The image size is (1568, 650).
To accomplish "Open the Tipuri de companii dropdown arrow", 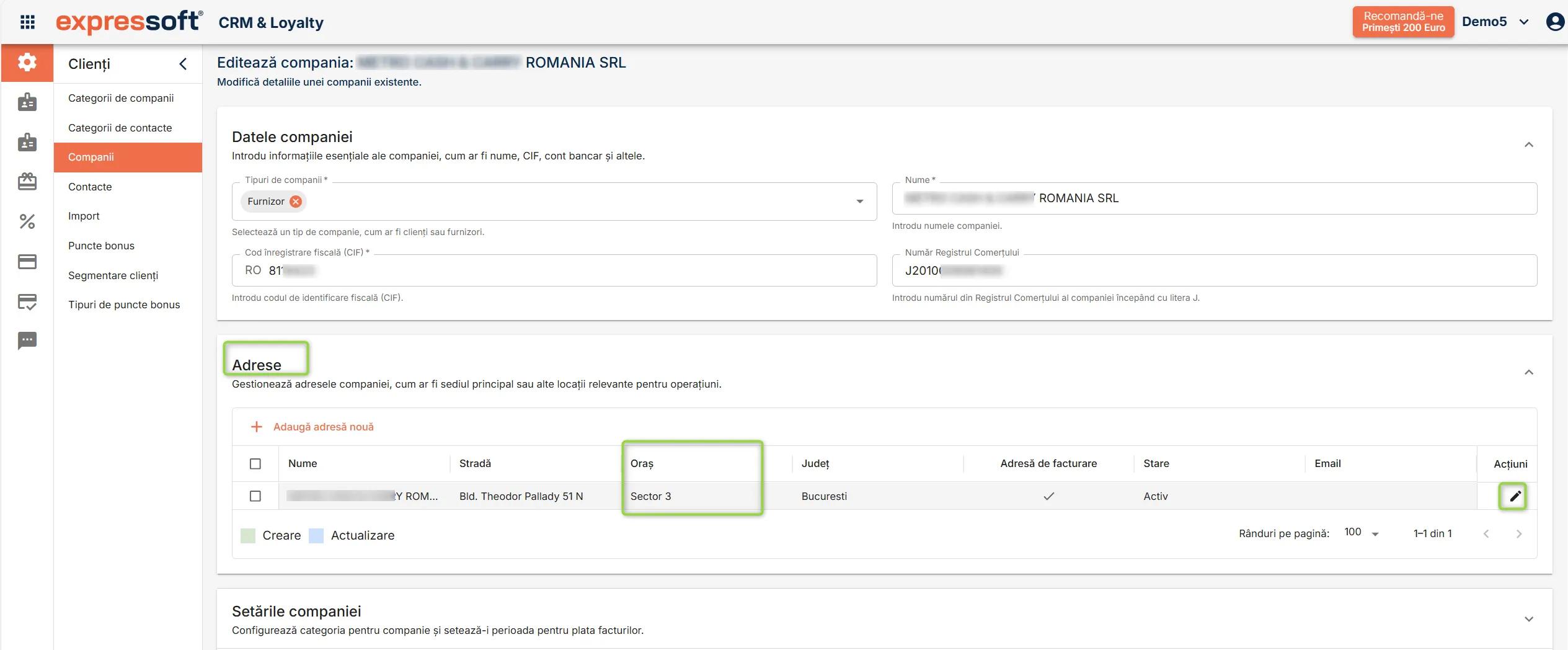I will pyautogui.click(x=860, y=202).
